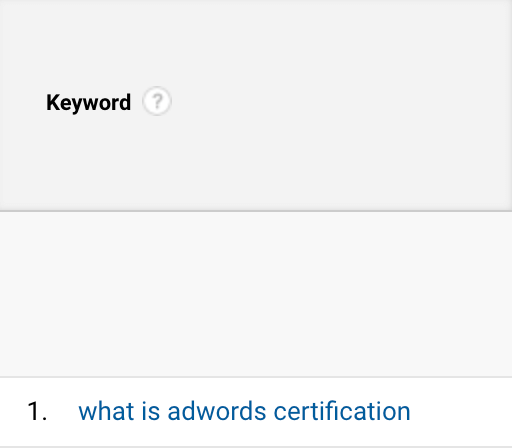Open the 'what is adwords certification' keyword link
This screenshot has height=448, width=512.
click(244, 411)
